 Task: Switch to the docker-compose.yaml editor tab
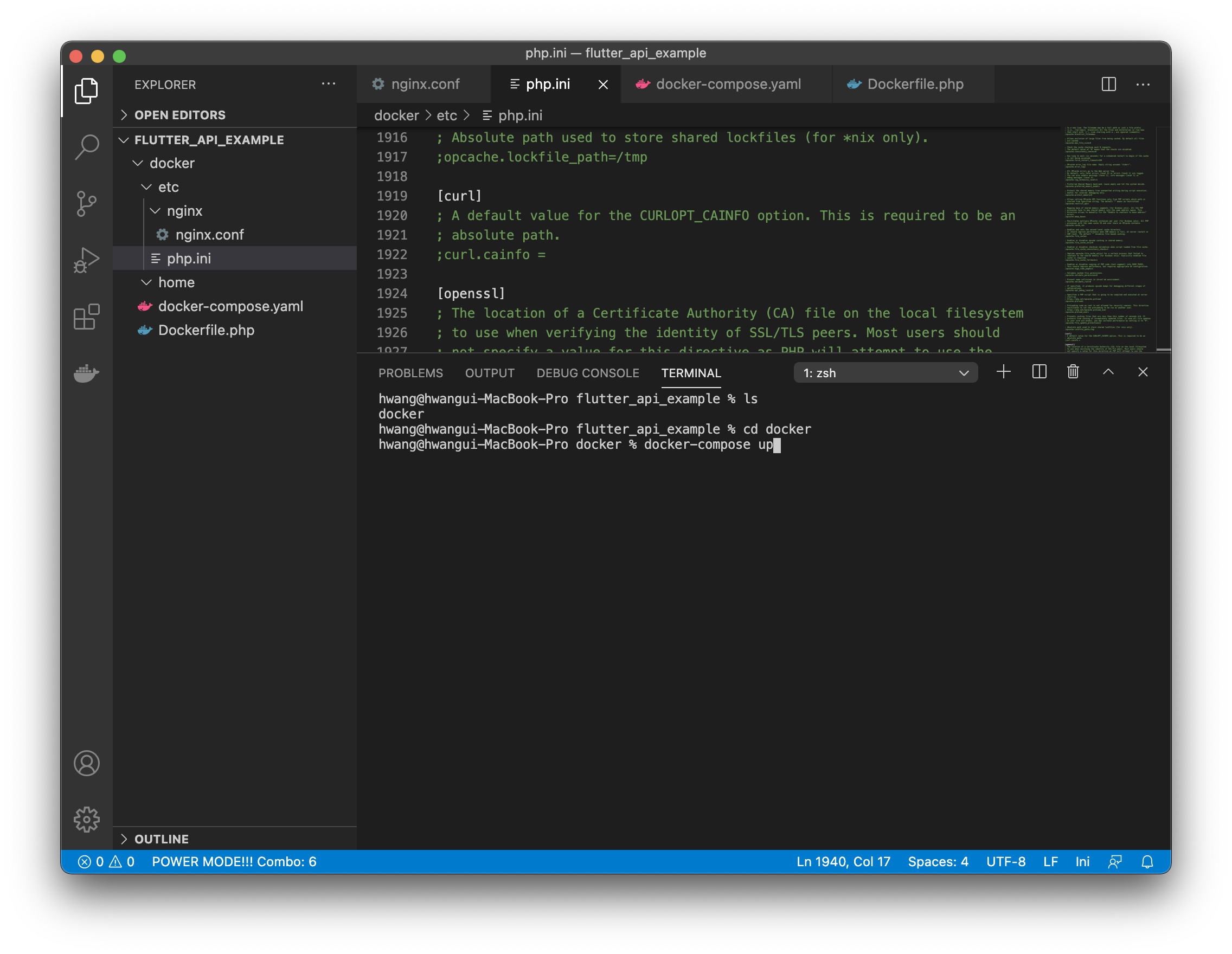tap(727, 85)
